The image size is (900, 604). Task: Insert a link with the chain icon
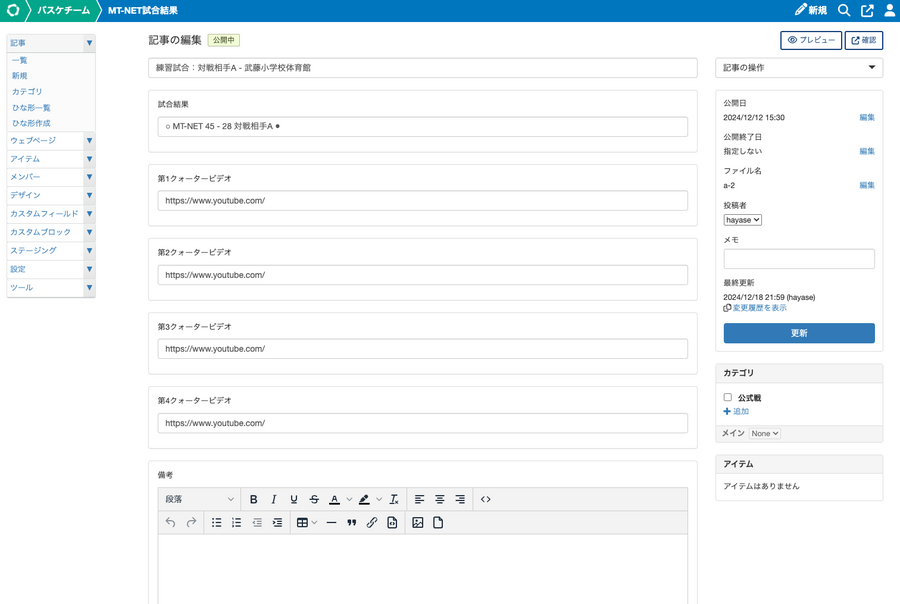click(x=372, y=522)
